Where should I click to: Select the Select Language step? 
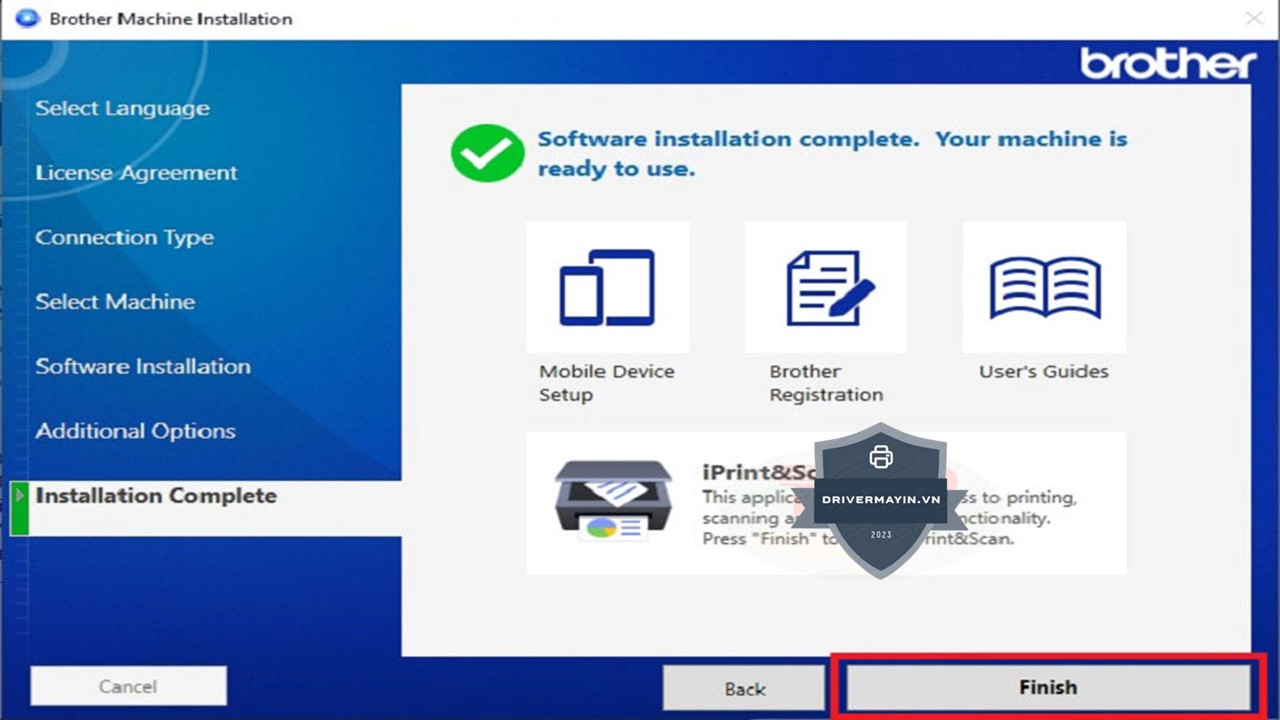click(122, 109)
